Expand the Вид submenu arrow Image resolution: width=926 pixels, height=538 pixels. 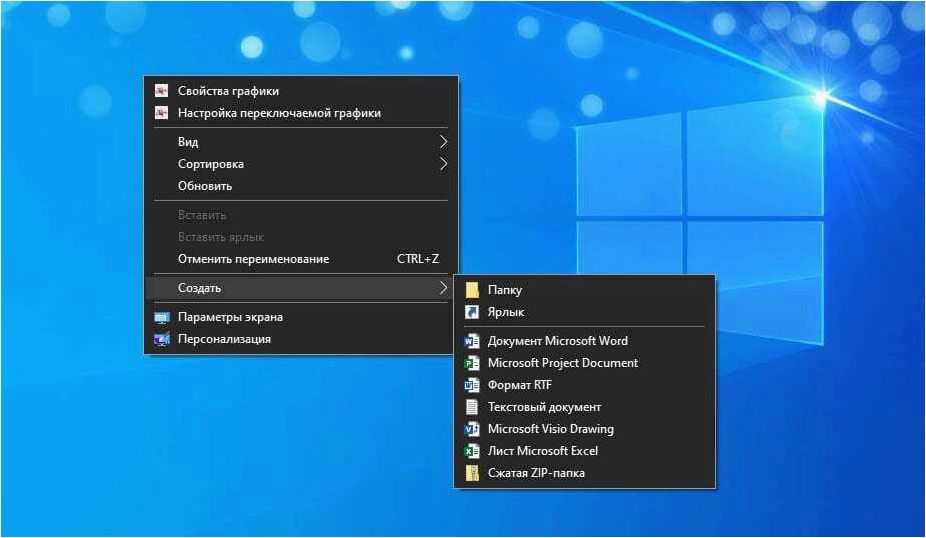coord(443,142)
